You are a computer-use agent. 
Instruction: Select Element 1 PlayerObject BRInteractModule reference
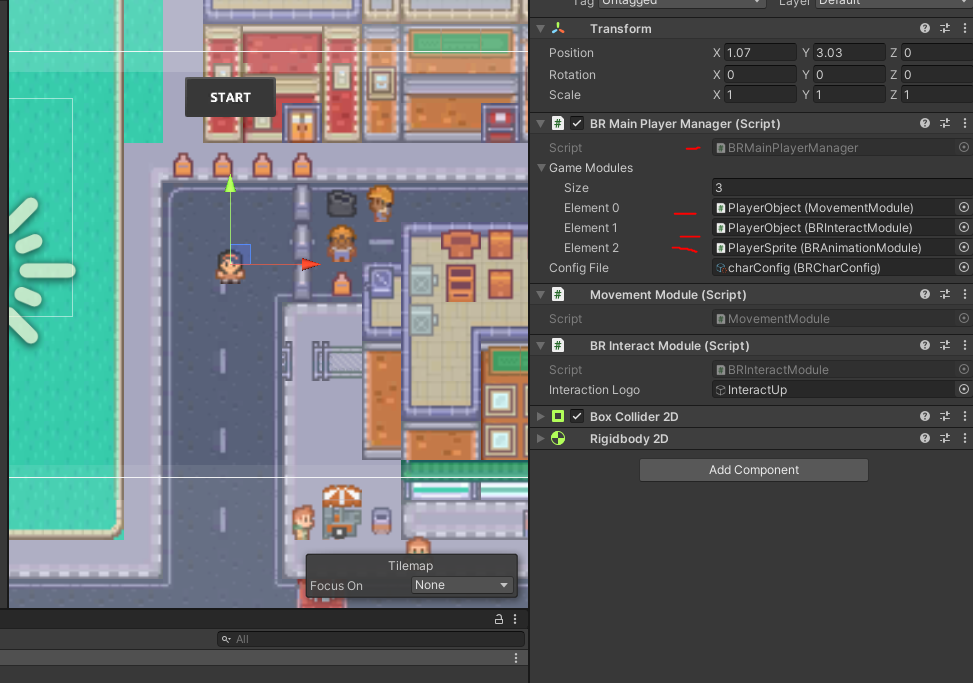833,228
